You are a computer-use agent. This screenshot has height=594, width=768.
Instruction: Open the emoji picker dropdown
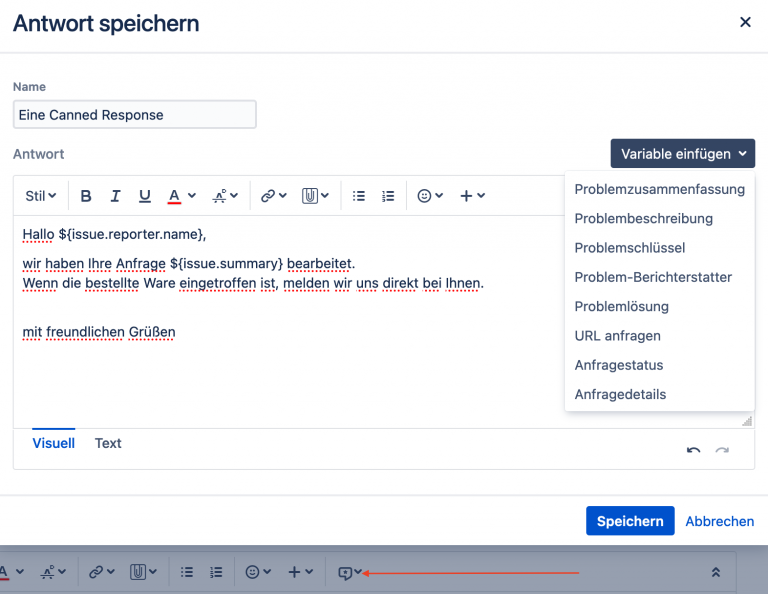[430, 196]
